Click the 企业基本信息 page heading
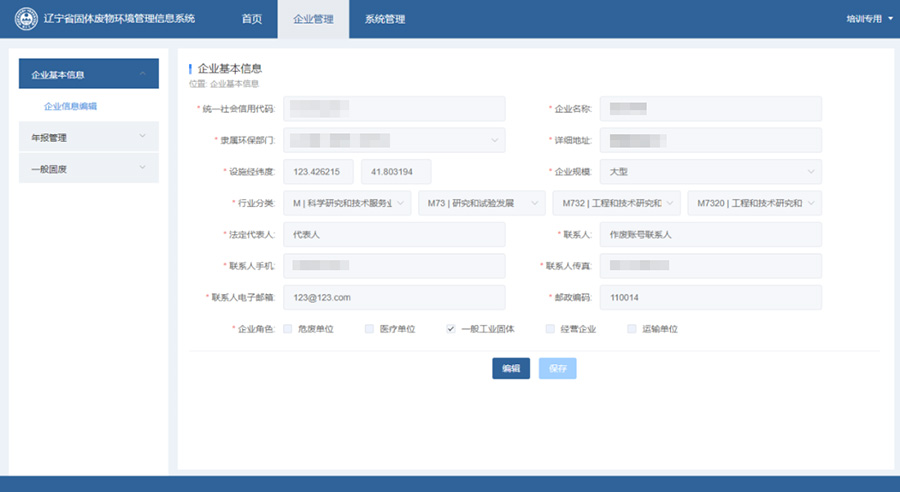Viewport: 900px width, 492px height. [x=230, y=69]
